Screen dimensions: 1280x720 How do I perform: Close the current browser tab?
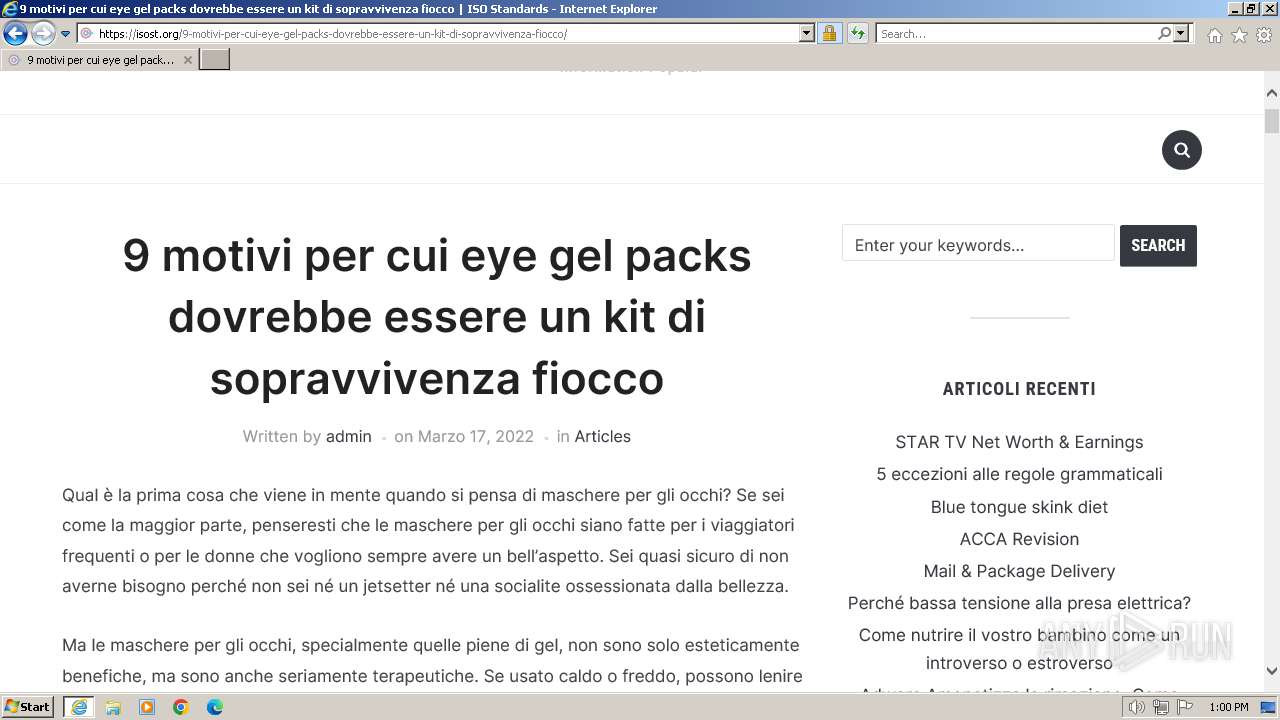187,60
